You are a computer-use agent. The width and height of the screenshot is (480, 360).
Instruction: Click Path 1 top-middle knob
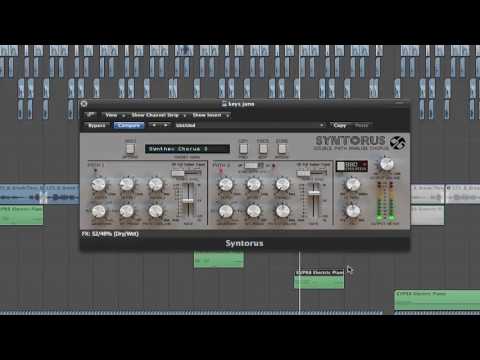(127, 184)
